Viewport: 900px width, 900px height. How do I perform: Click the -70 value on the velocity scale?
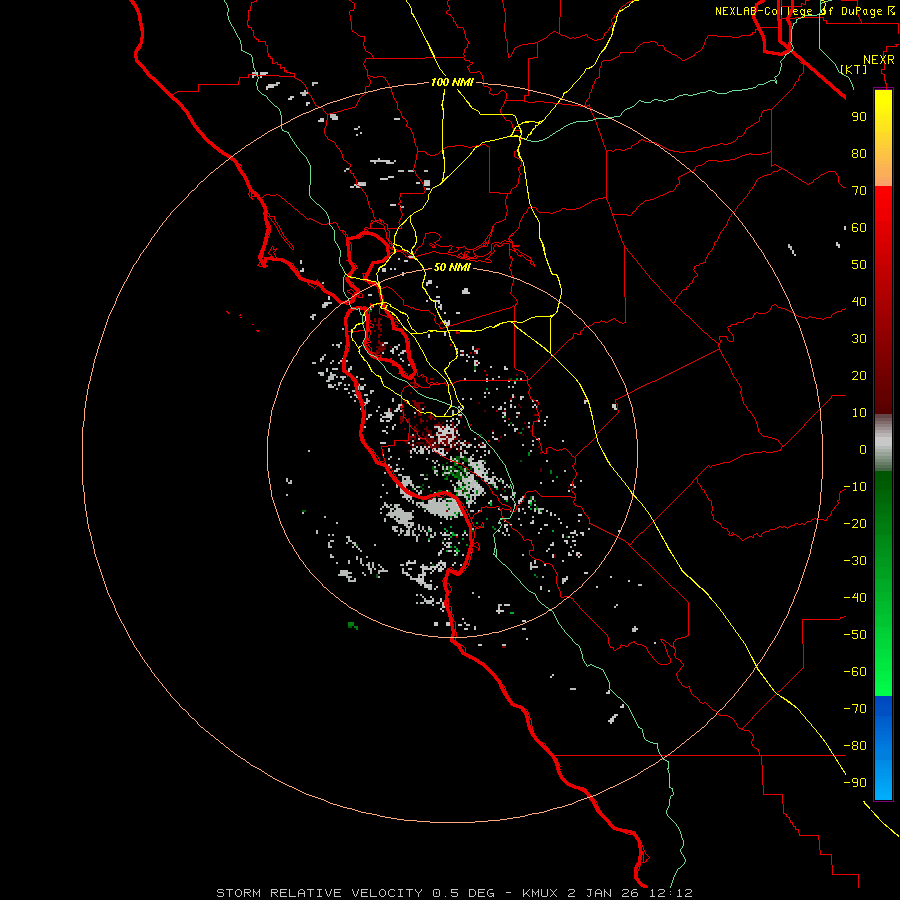click(855, 709)
